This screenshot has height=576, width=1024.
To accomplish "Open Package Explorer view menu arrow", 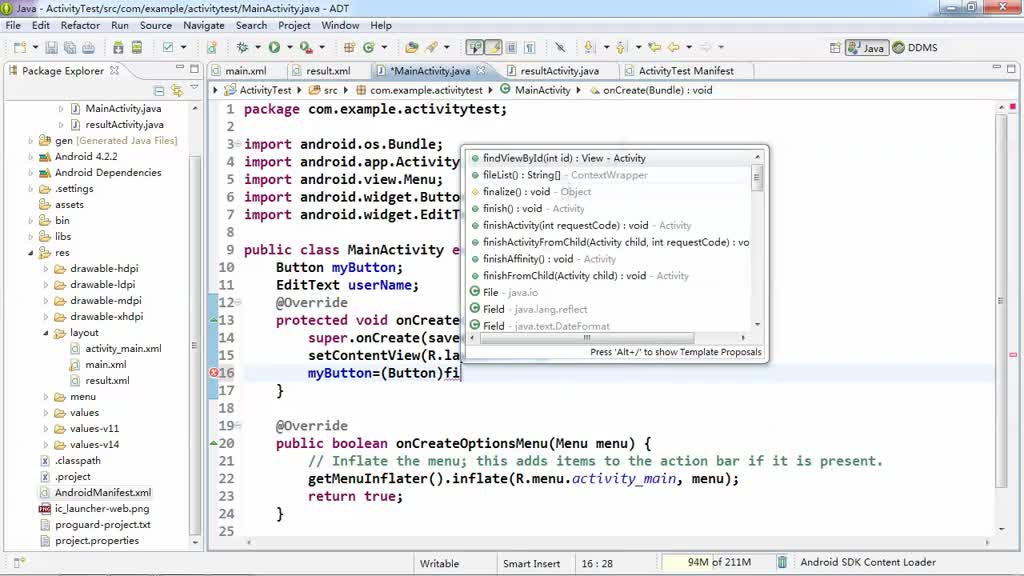I will (195, 88).
